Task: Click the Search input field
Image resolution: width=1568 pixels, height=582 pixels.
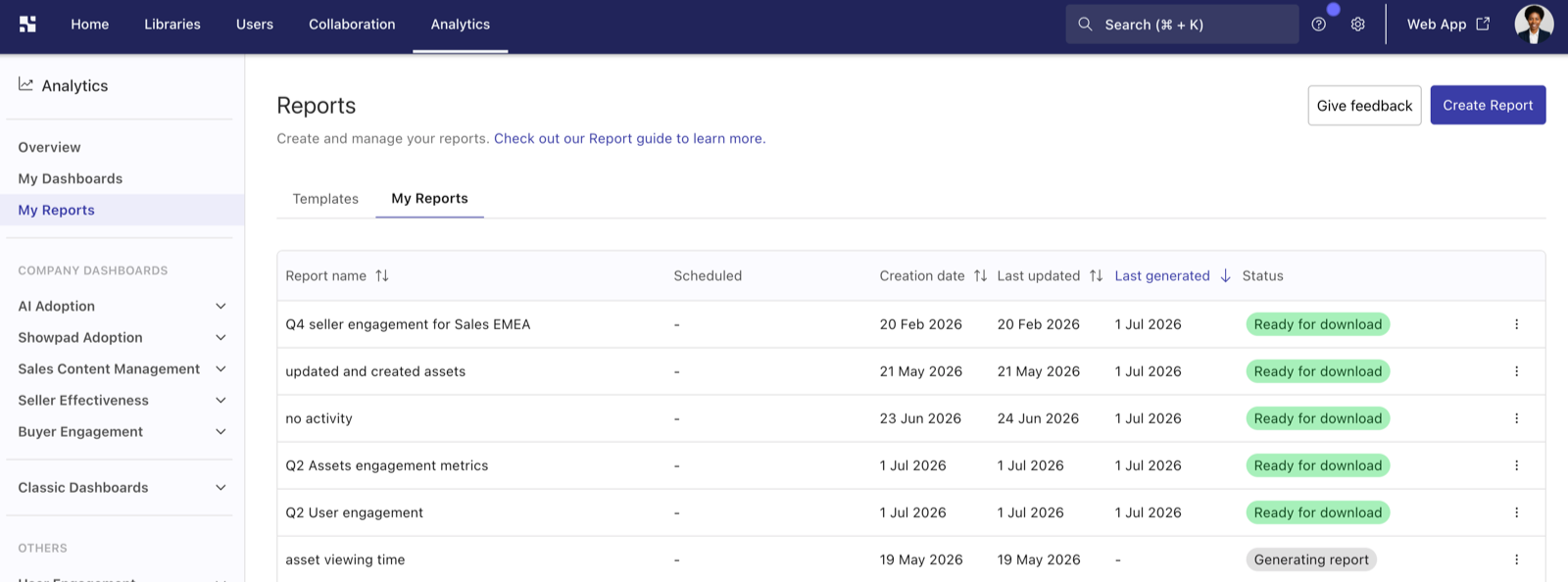Action: pyautogui.click(x=1182, y=24)
